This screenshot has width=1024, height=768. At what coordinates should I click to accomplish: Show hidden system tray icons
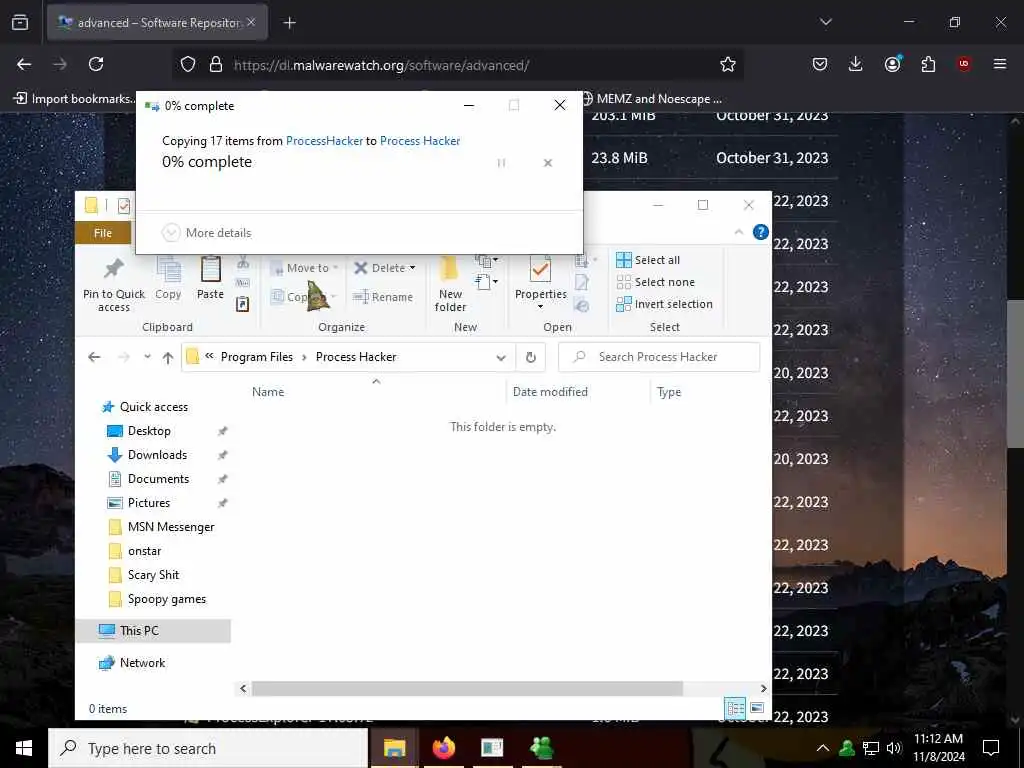[823, 748]
